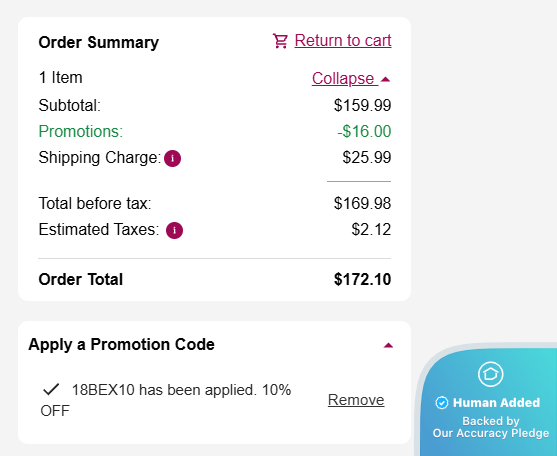Viewport: 557px width, 456px height.
Task: Show Estimated Taxes info icon
Action: (174, 230)
